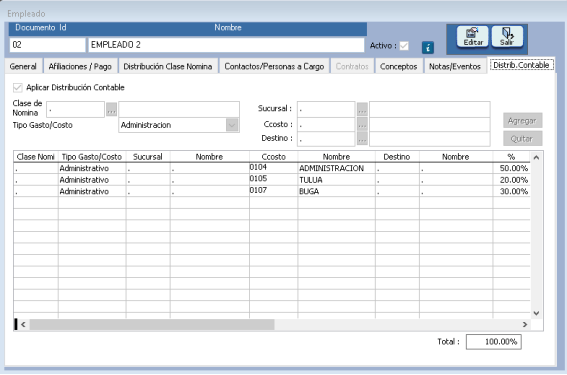This screenshot has height=375, width=567.
Task: Open Contactos/Personas a Cargo tab
Action: click(274, 67)
